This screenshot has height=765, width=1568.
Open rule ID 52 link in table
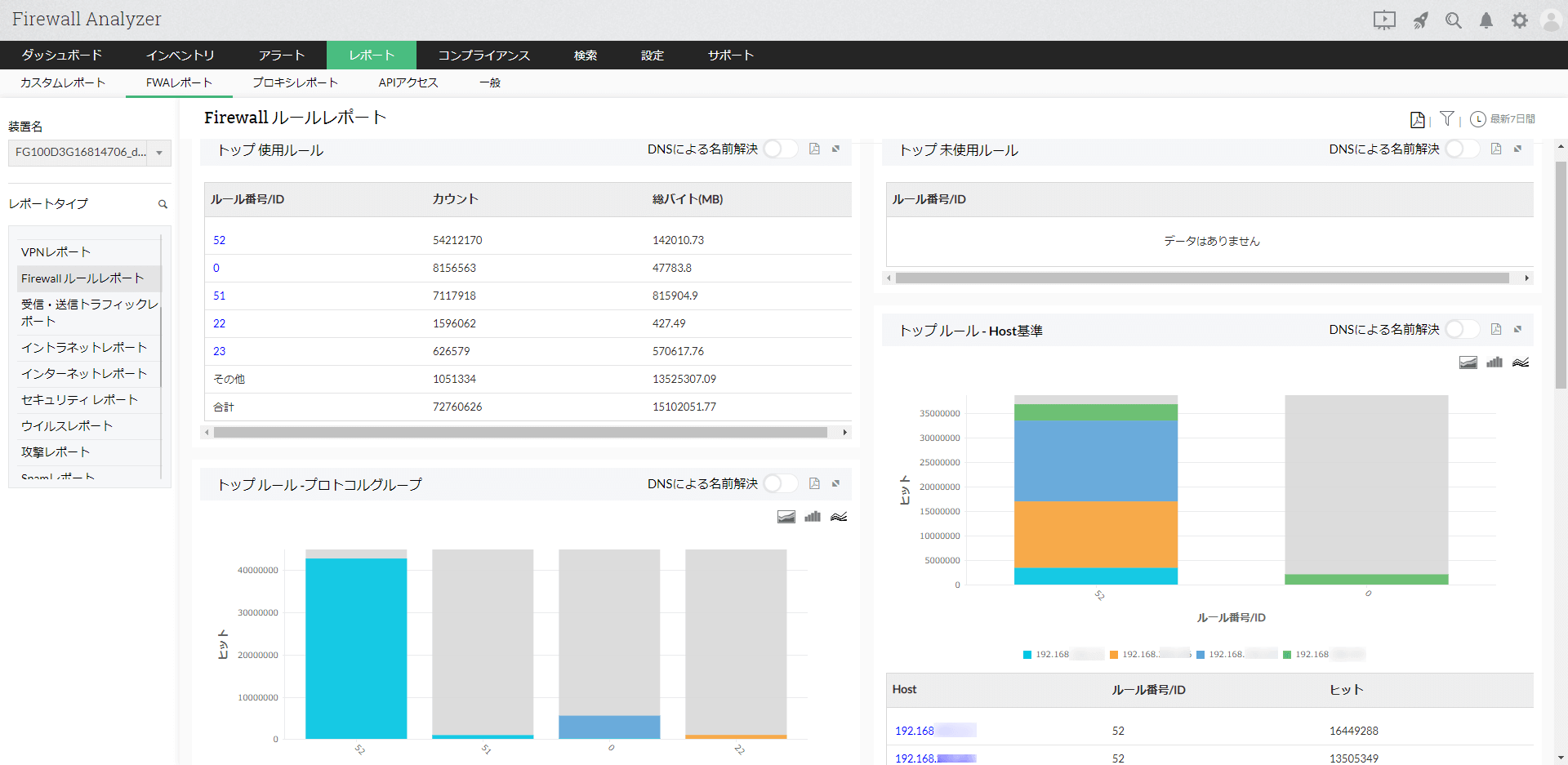tap(219, 240)
